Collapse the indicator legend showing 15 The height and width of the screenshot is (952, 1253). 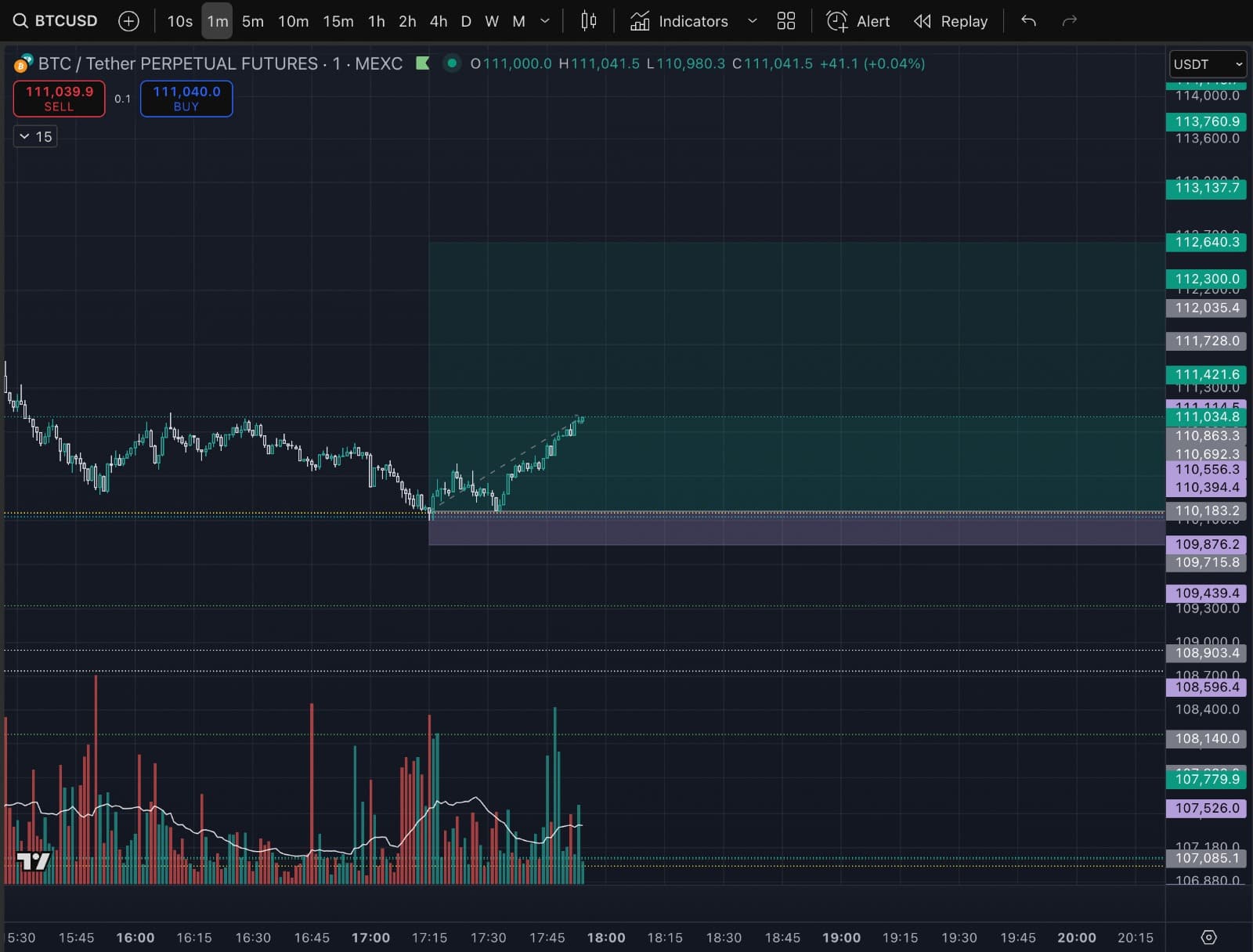point(25,136)
